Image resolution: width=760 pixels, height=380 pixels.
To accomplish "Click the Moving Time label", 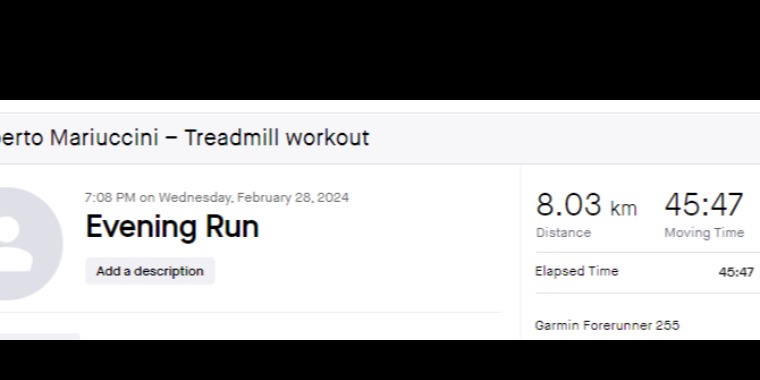I will [x=704, y=233].
